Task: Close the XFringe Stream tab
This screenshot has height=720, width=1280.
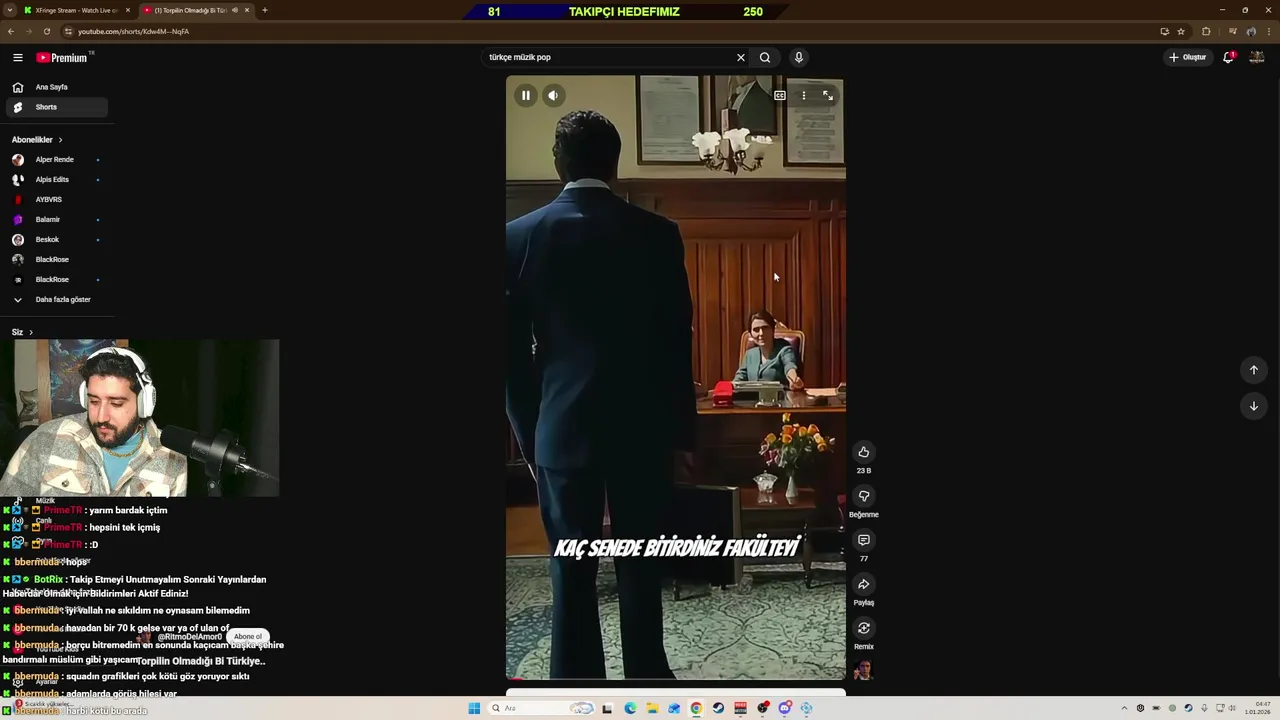Action: 127,10
